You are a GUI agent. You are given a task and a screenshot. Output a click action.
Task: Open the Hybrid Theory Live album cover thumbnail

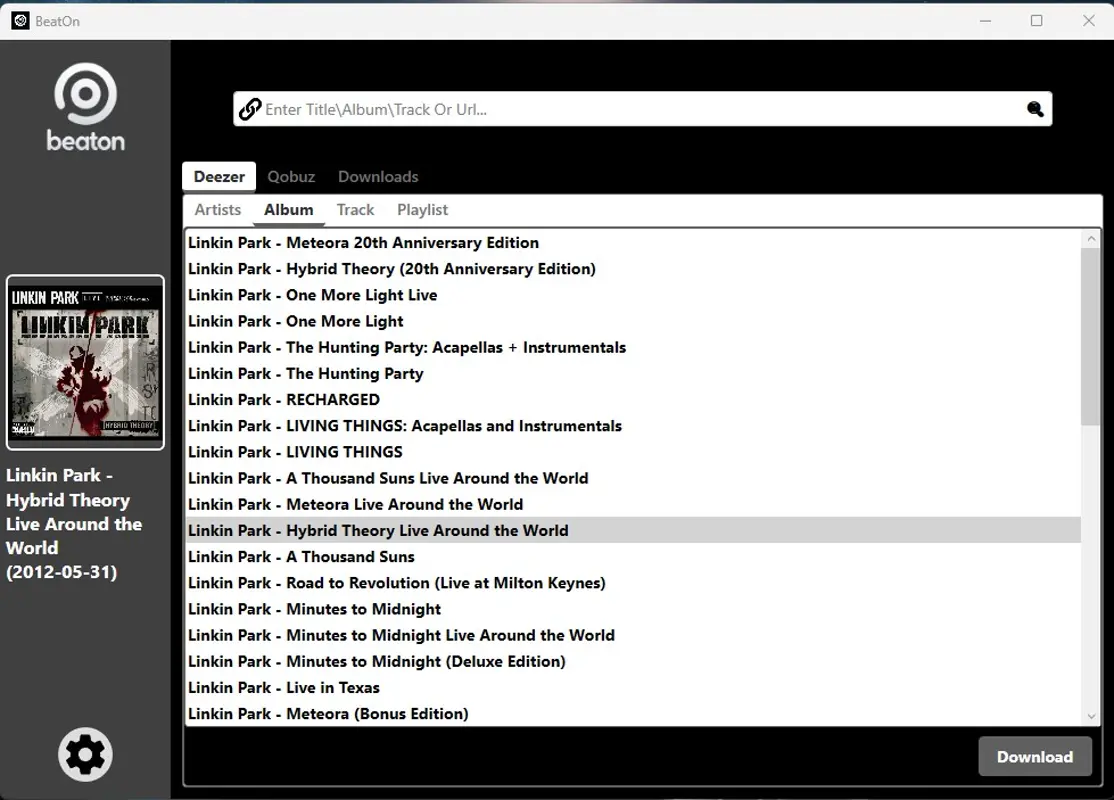coord(85,362)
